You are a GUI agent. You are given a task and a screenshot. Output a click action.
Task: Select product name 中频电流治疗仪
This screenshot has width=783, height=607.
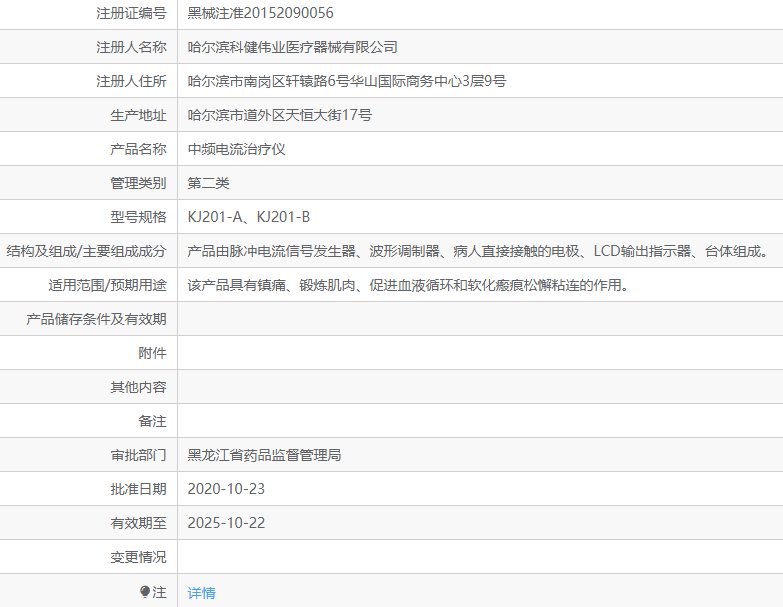[x=236, y=149]
